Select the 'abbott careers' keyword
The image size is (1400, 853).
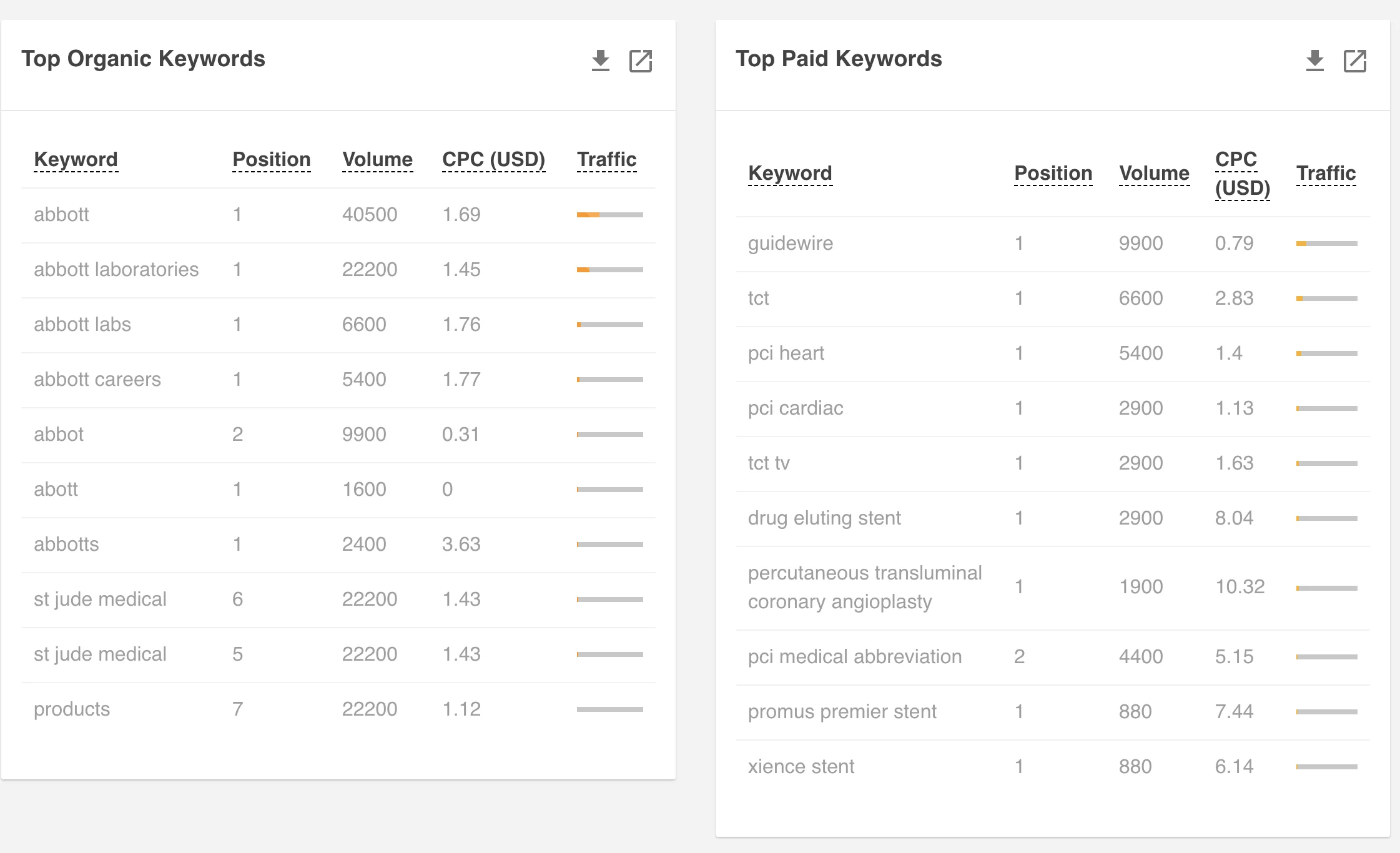tap(97, 380)
